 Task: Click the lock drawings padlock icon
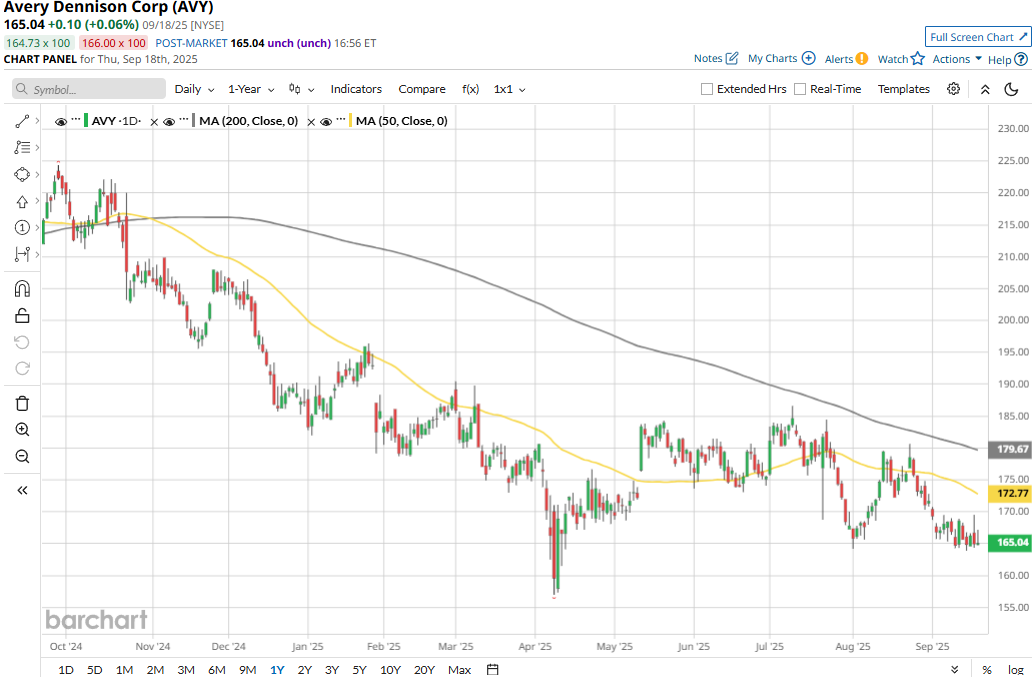click(x=22, y=316)
